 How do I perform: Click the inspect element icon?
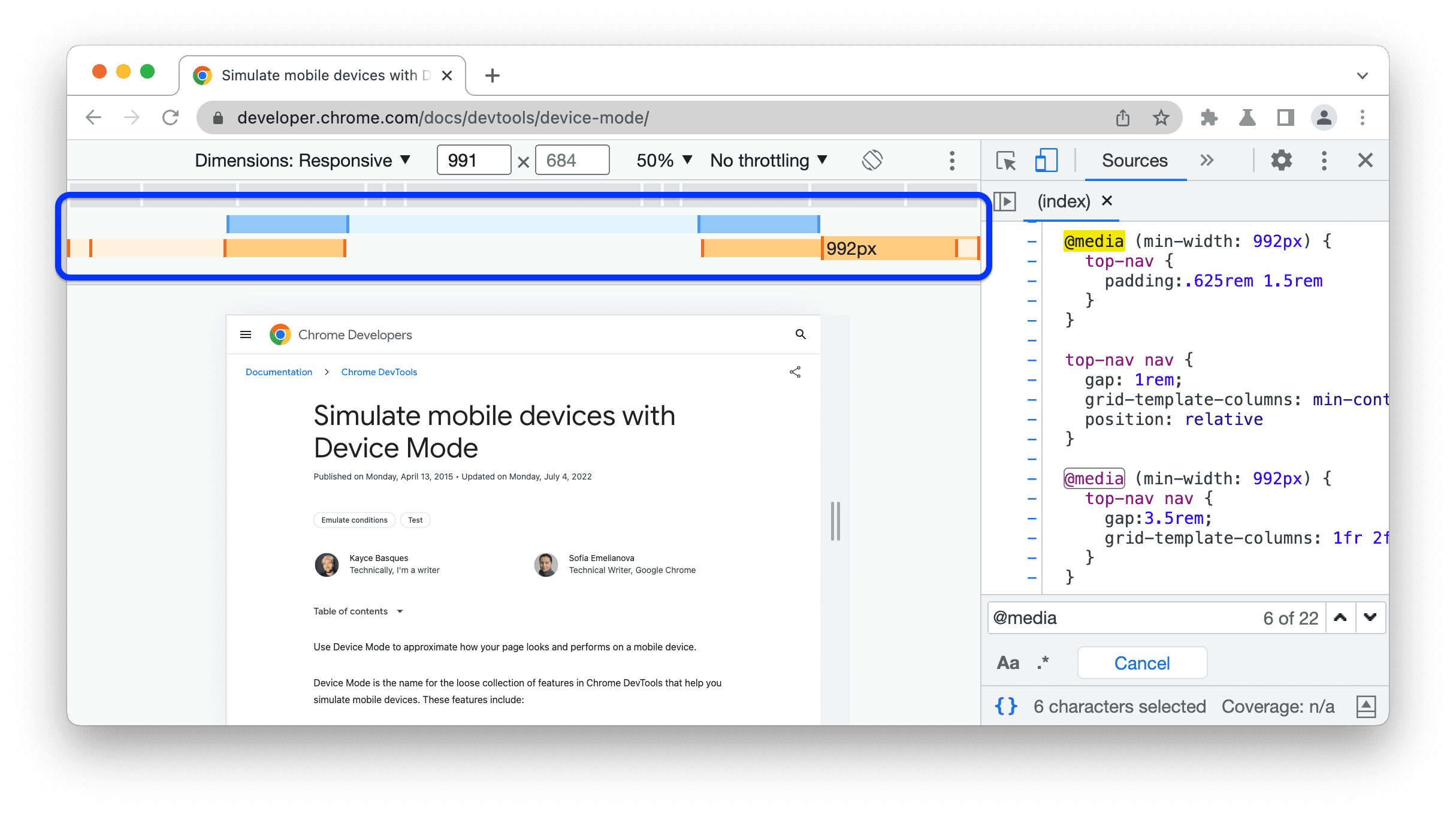[x=1006, y=160]
